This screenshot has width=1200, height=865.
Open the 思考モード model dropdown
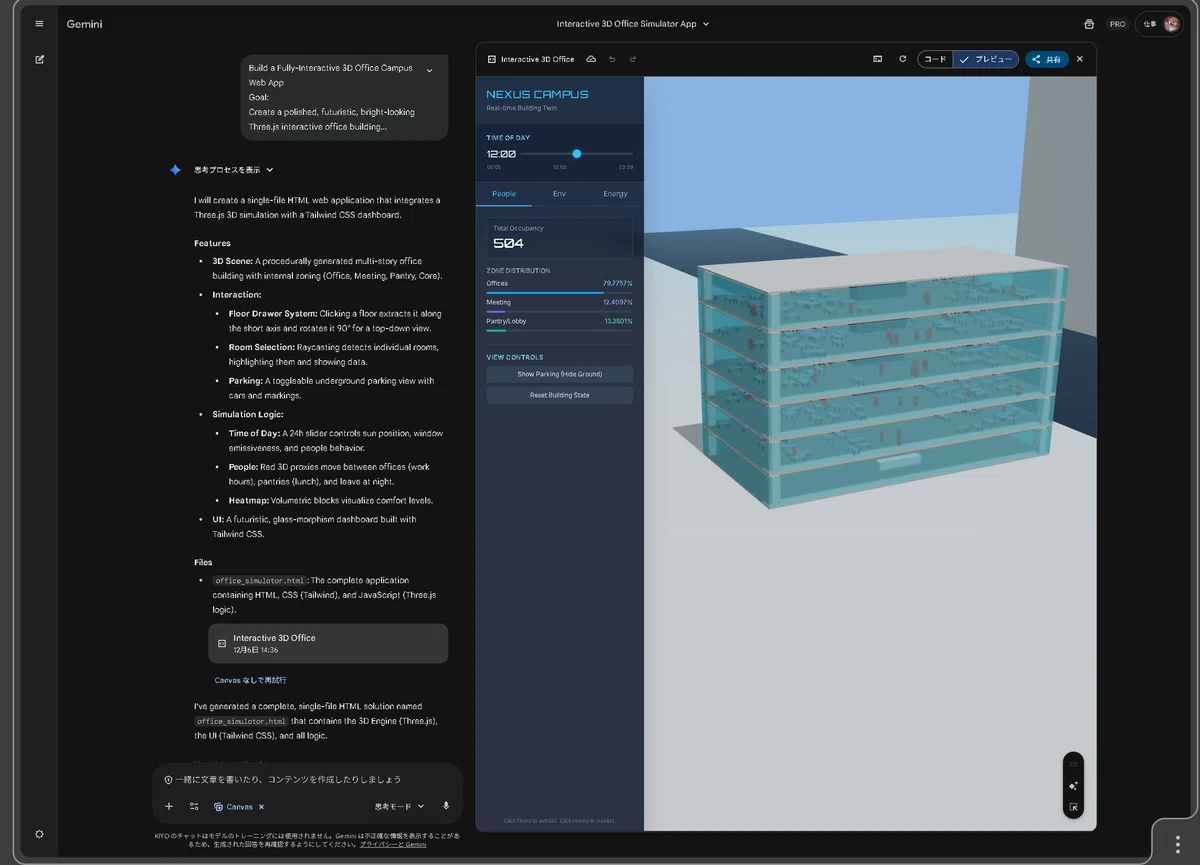click(400, 806)
